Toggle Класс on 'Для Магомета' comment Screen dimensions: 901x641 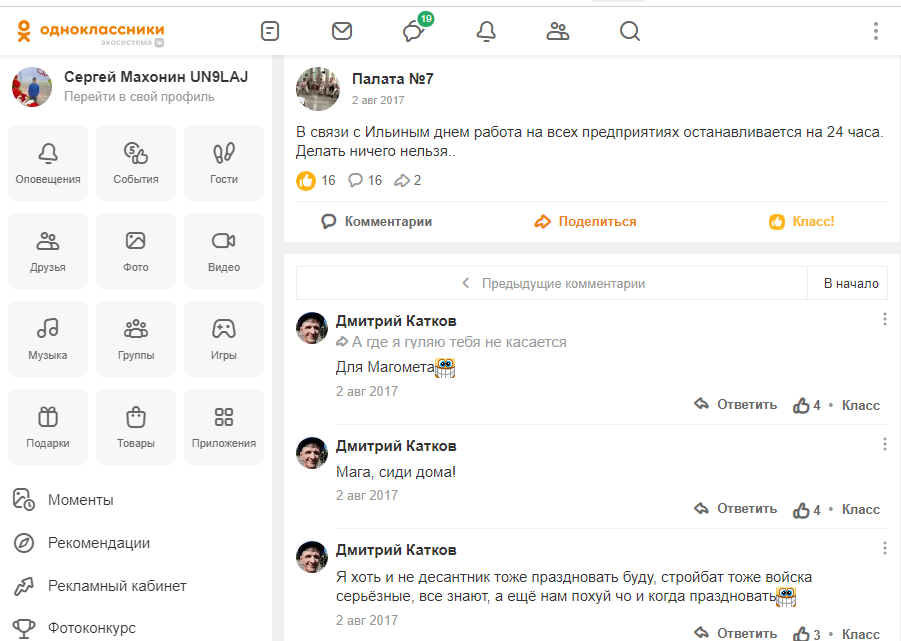click(861, 406)
